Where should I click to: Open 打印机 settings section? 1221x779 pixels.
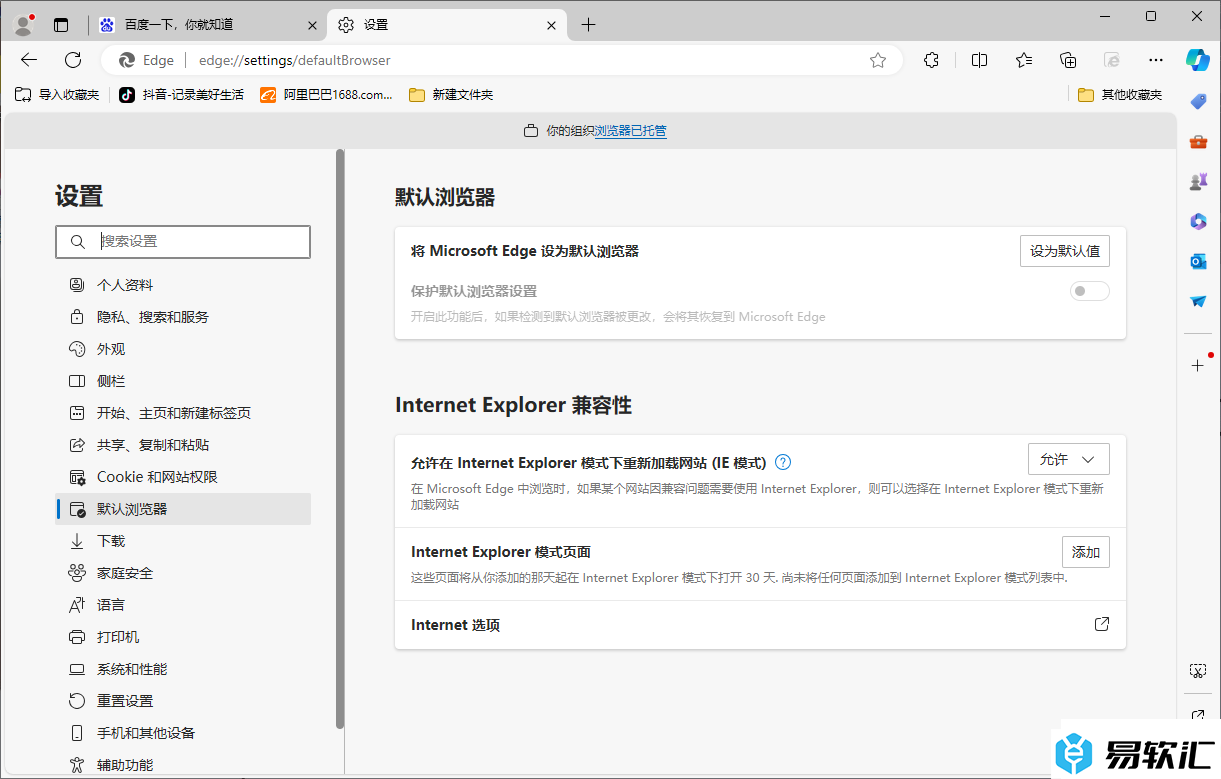tap(183, 637)
